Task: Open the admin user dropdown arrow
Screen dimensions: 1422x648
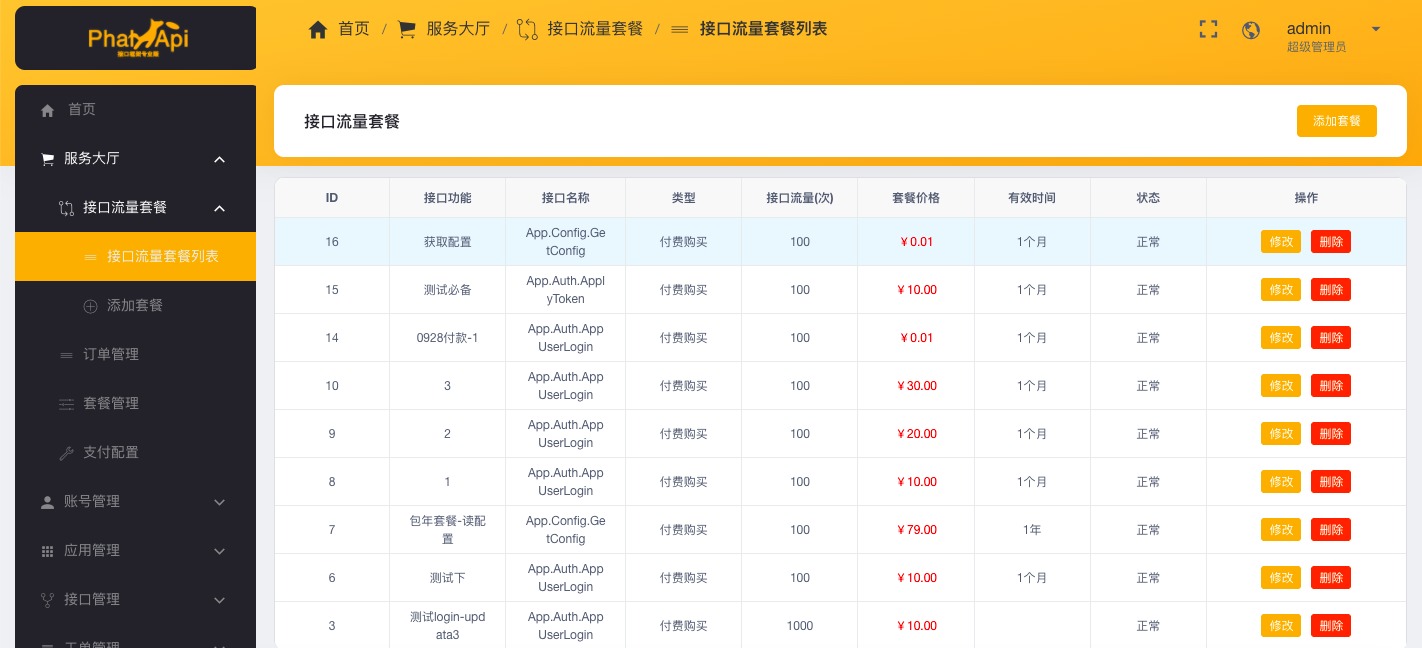Action: tap(1375, 29)
